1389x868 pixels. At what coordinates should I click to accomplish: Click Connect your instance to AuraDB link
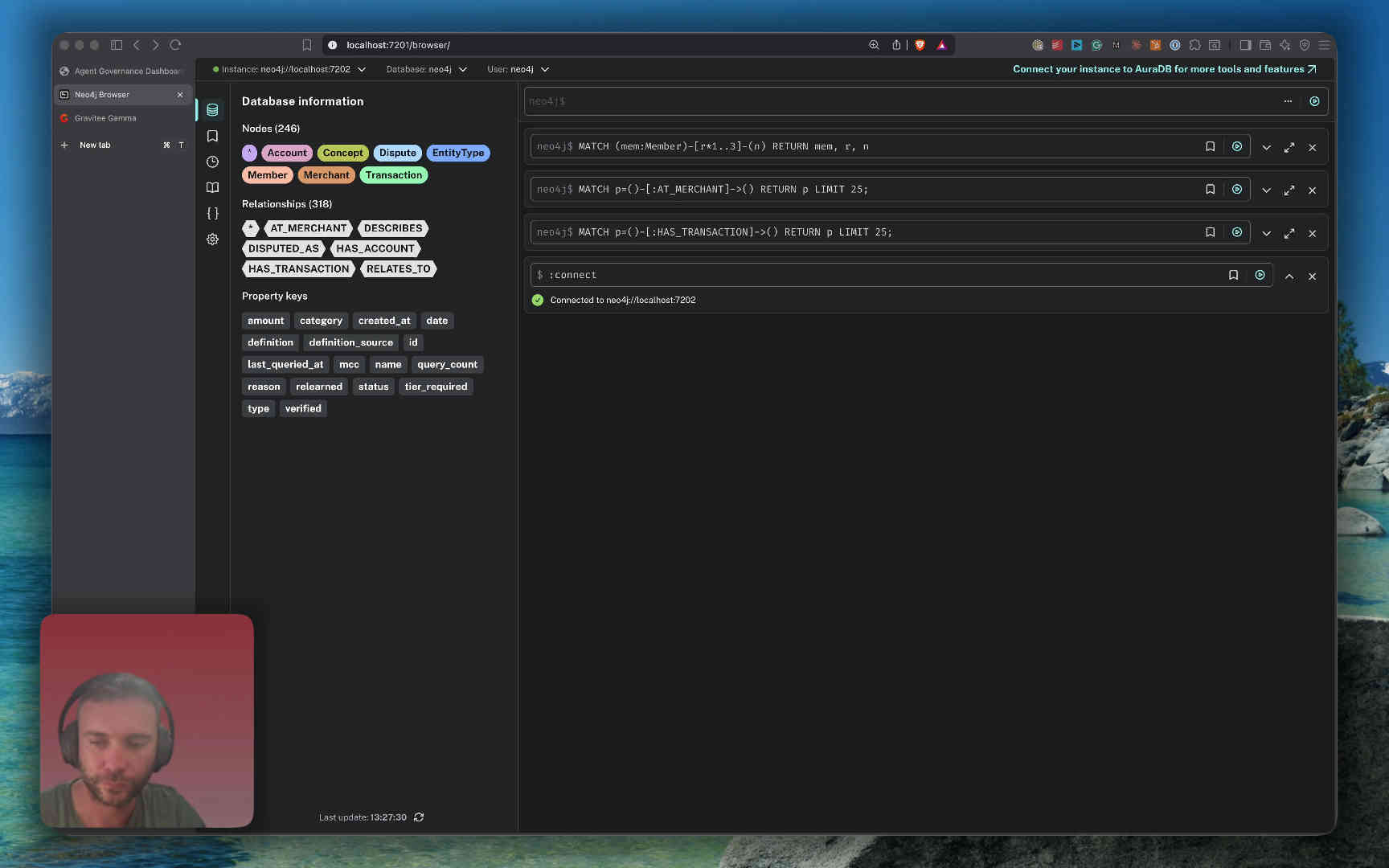[x=1164, y=69]
